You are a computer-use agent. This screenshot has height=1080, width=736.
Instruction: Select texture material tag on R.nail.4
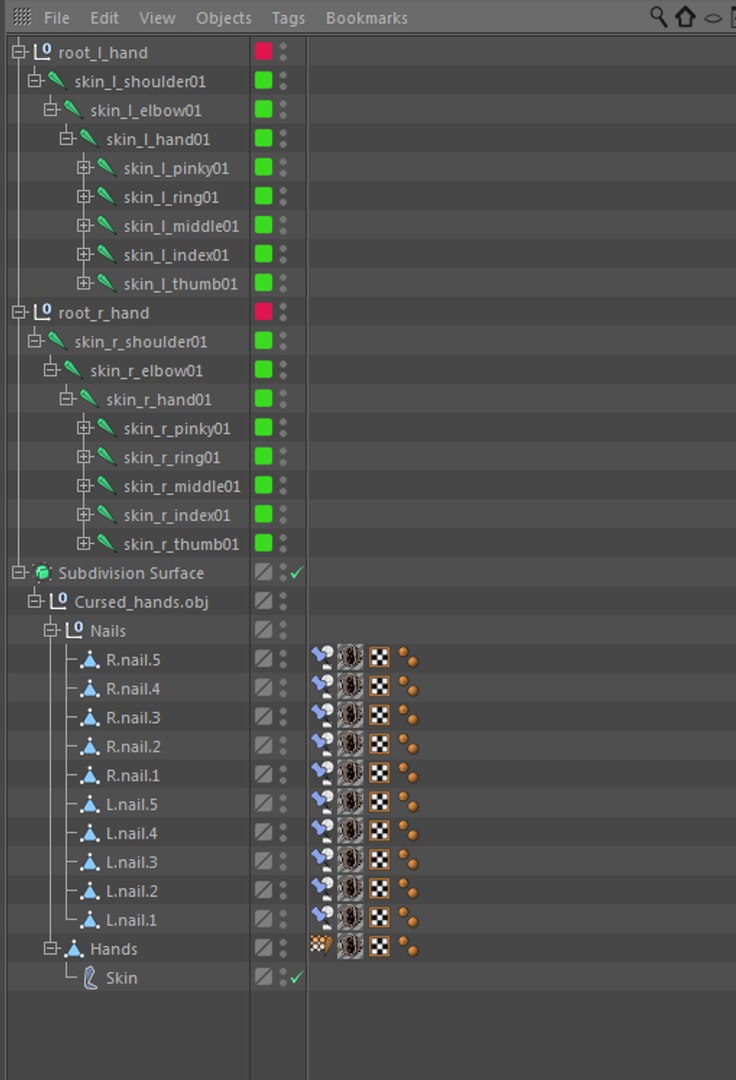click(350, 686)
